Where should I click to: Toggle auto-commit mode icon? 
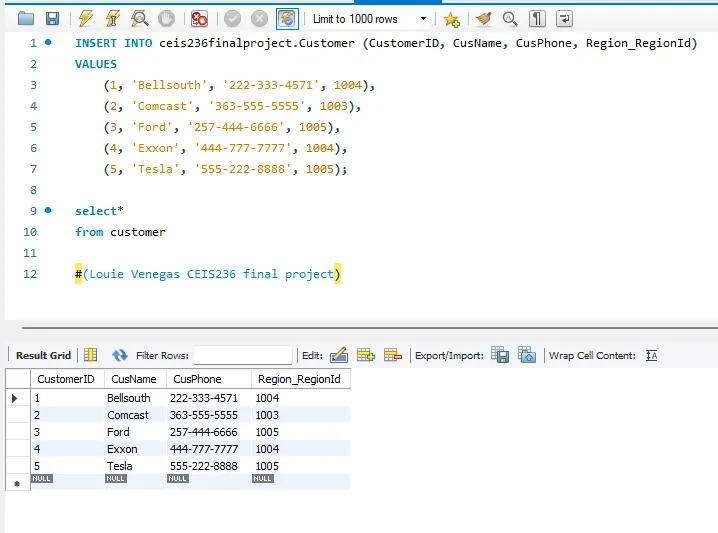click(287, 19)
